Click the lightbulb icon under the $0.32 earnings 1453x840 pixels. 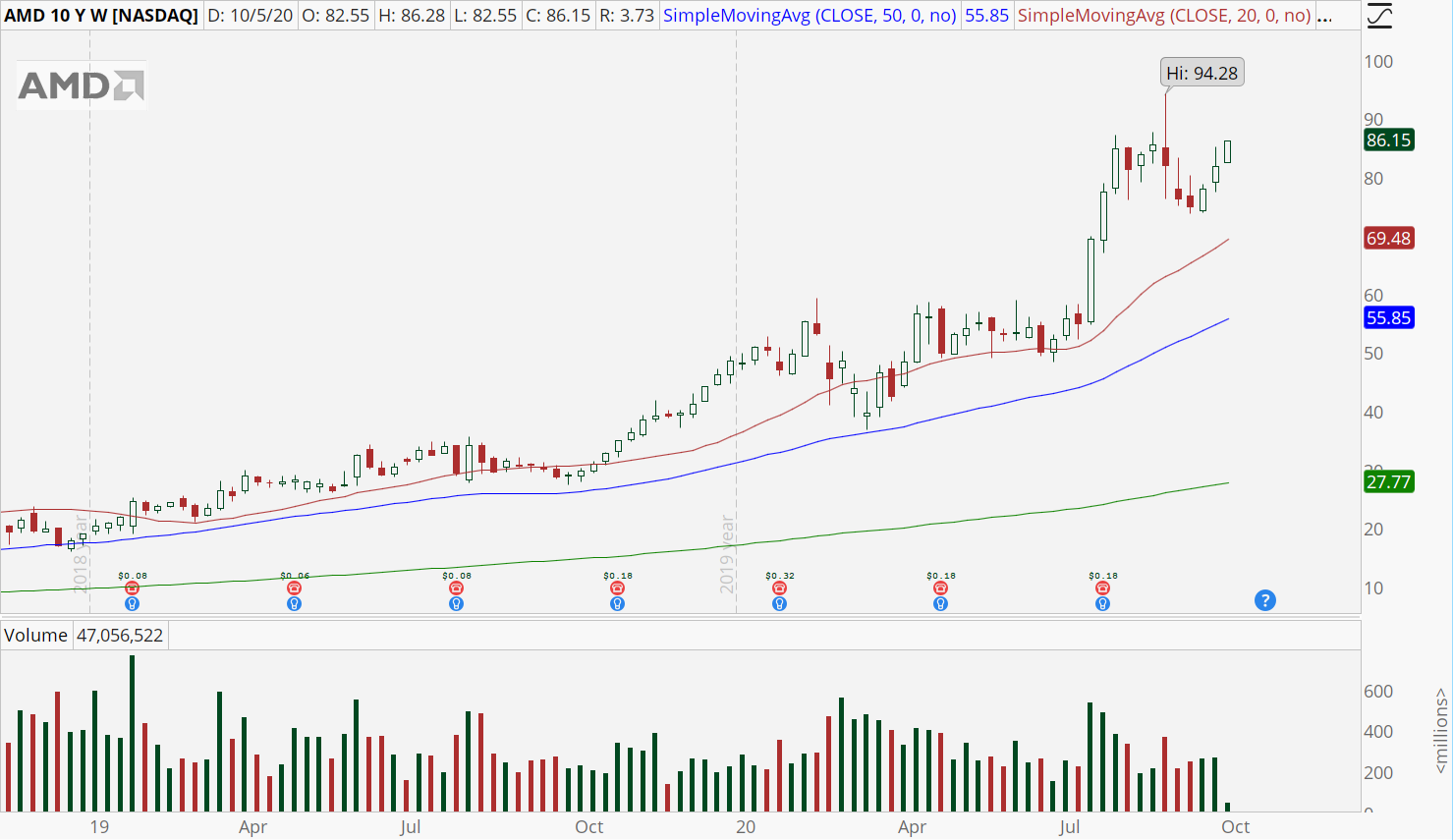click(779, 603)
